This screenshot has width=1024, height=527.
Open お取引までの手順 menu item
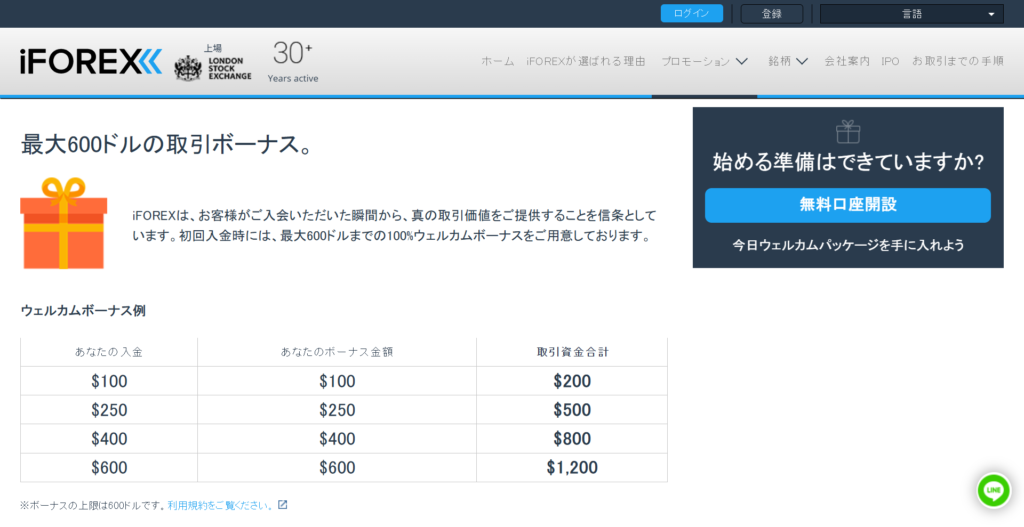tap(957, 61)
